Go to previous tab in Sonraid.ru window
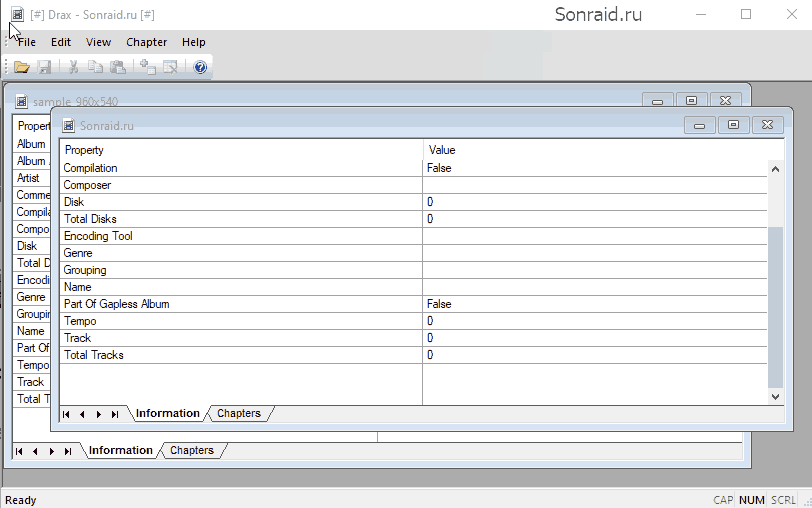This screenshot has width=812, height=508. point(82,414)
